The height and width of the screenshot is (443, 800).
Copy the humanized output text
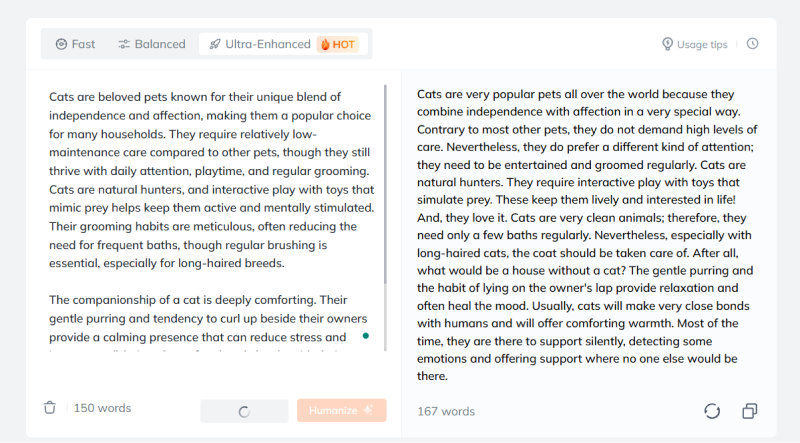pyautogui.click(x=750, y=411)
